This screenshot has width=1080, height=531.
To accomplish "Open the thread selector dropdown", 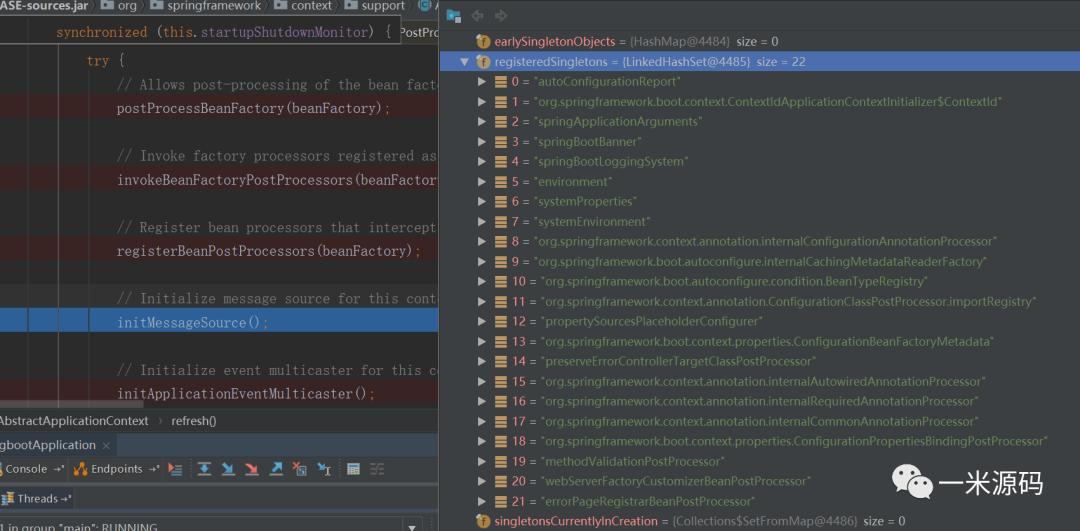I will tap(411, 526).
